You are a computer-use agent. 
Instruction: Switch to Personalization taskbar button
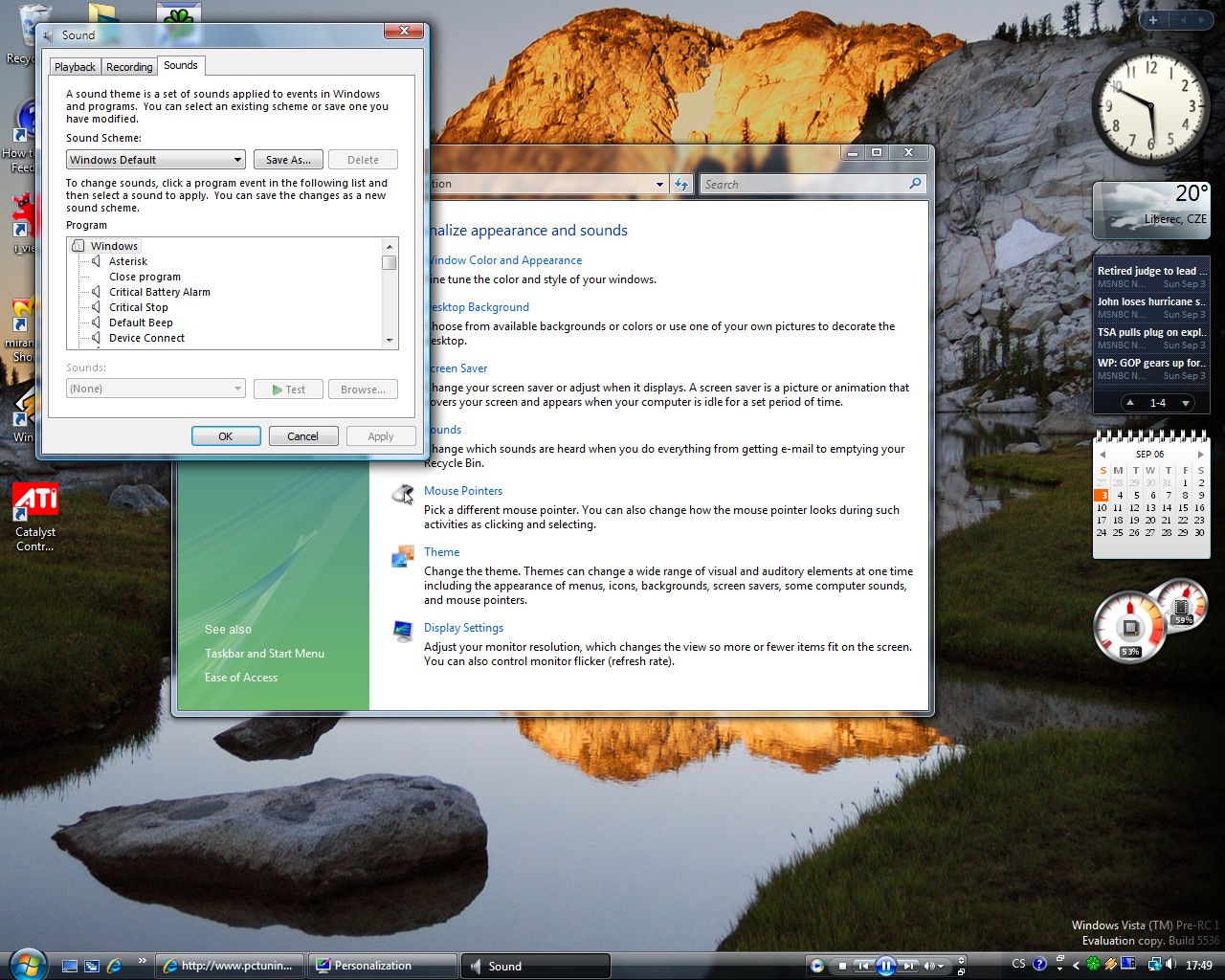click(x=383, y=966)
